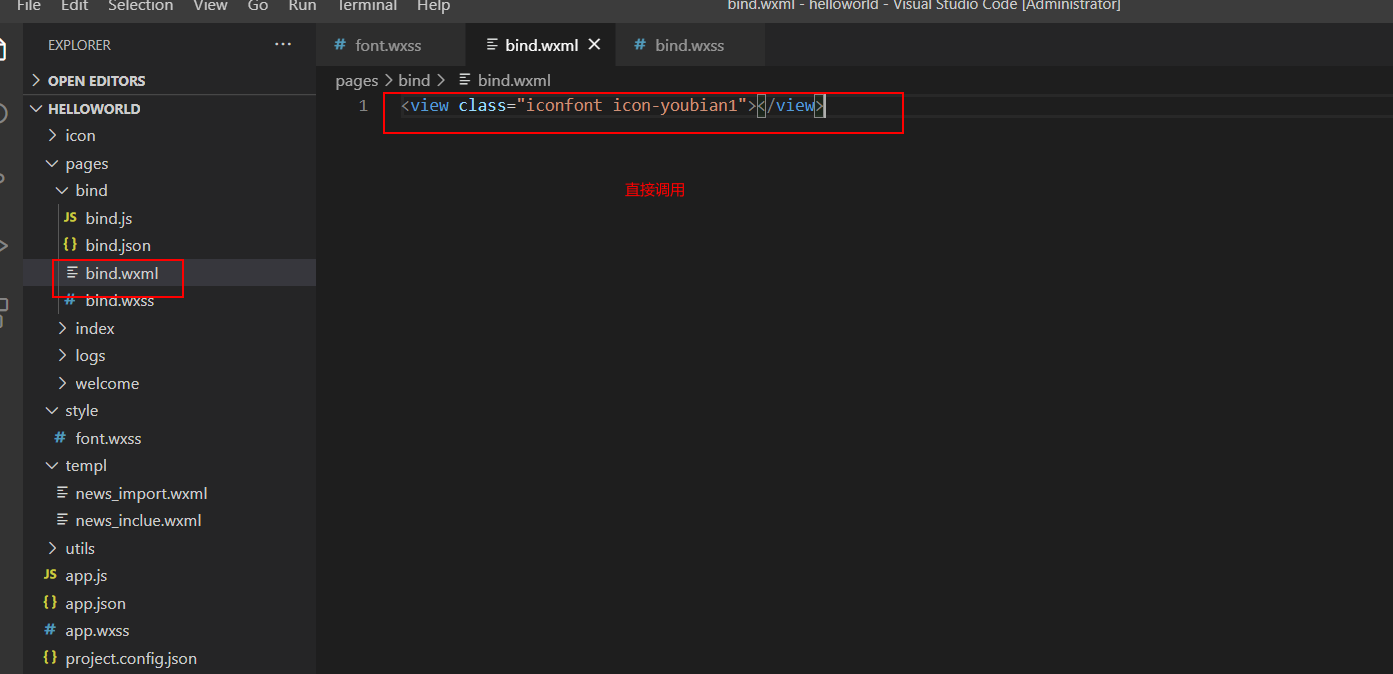Open the Run menu
This screenshot has width=1393, height=674.
(x=302, y=6)
